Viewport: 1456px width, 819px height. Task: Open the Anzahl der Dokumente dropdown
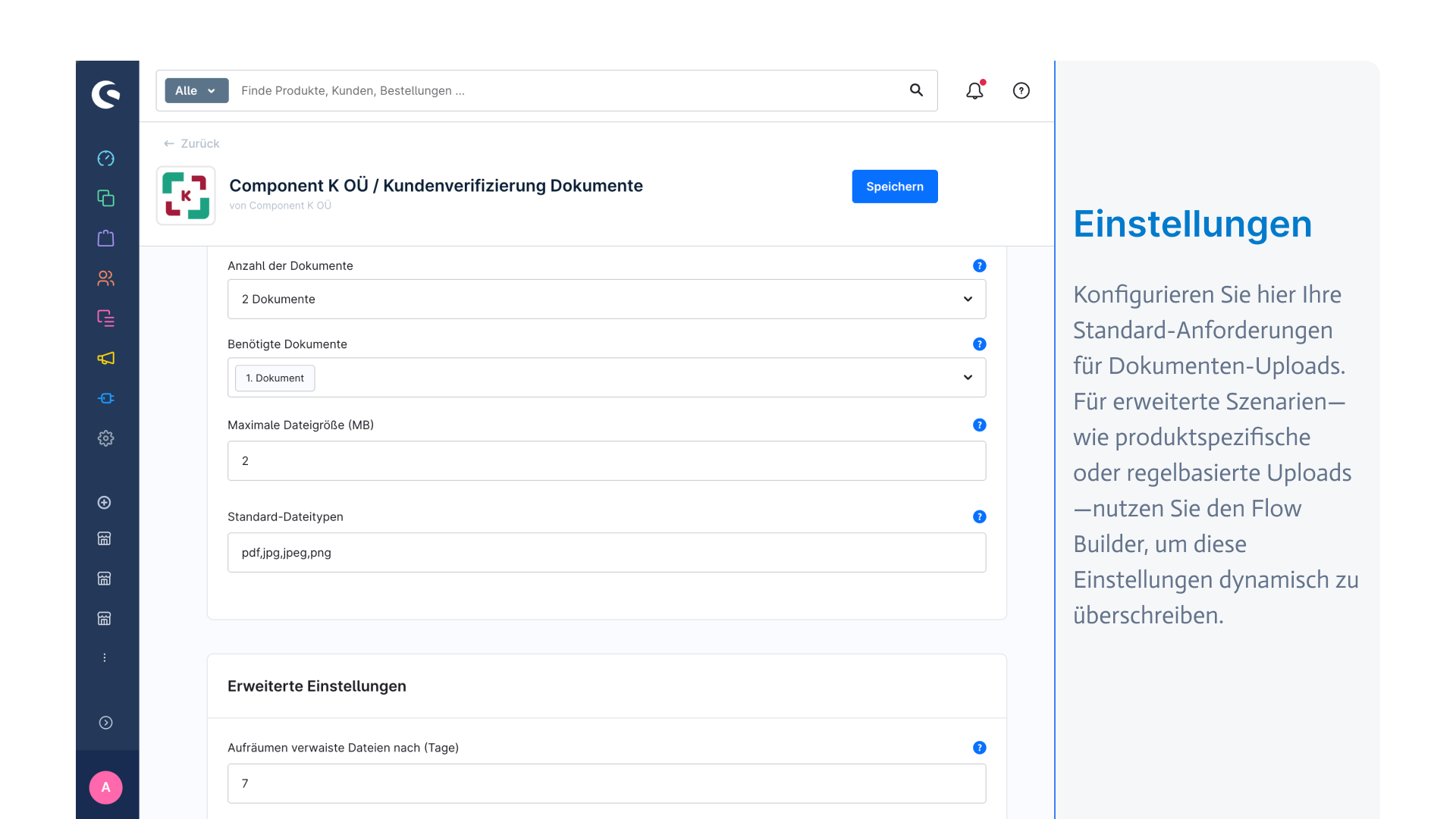tap(607, 299)
